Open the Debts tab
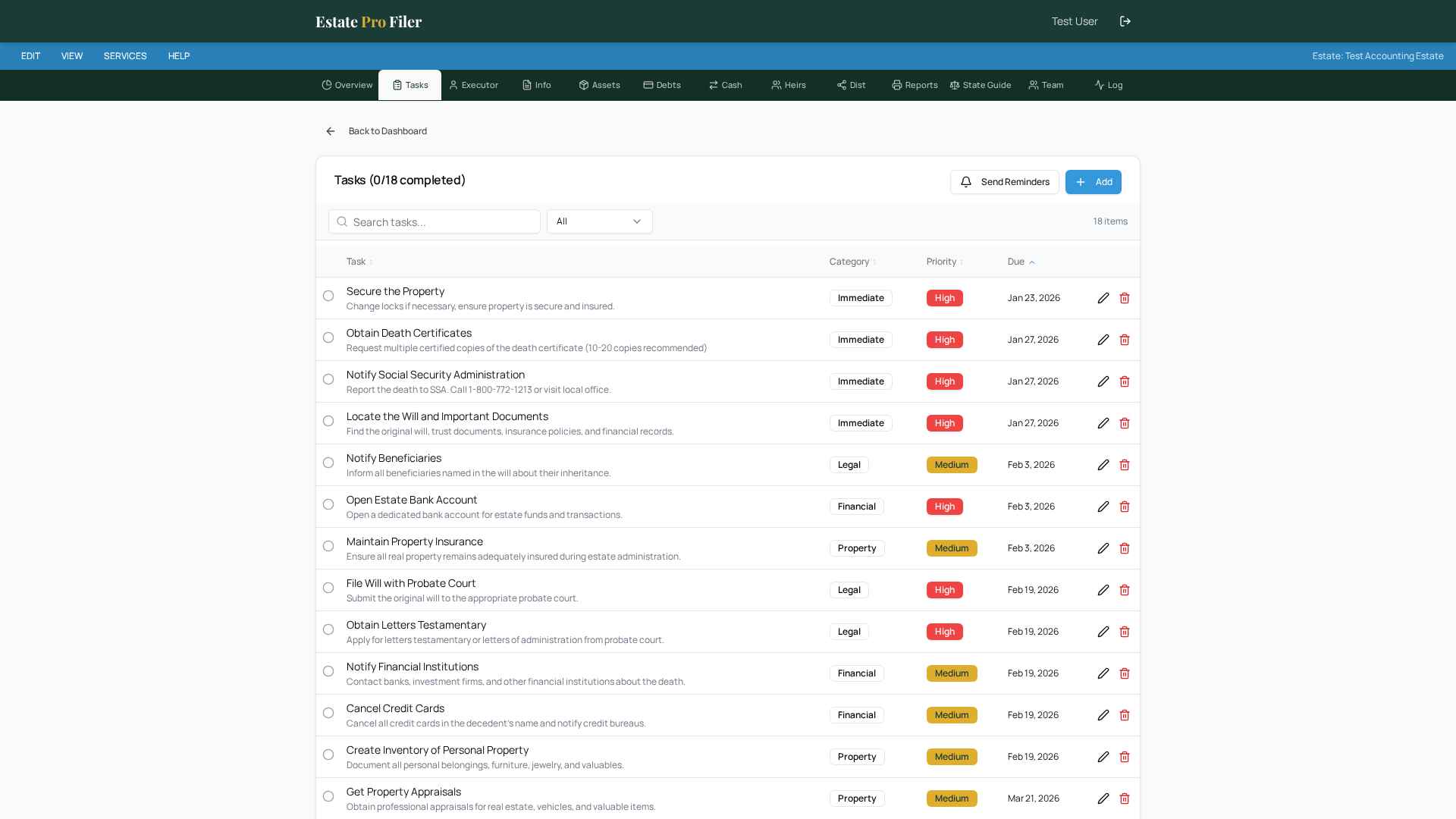The width and height of the screenshot is (1456, 819). [x=662, y=85]
